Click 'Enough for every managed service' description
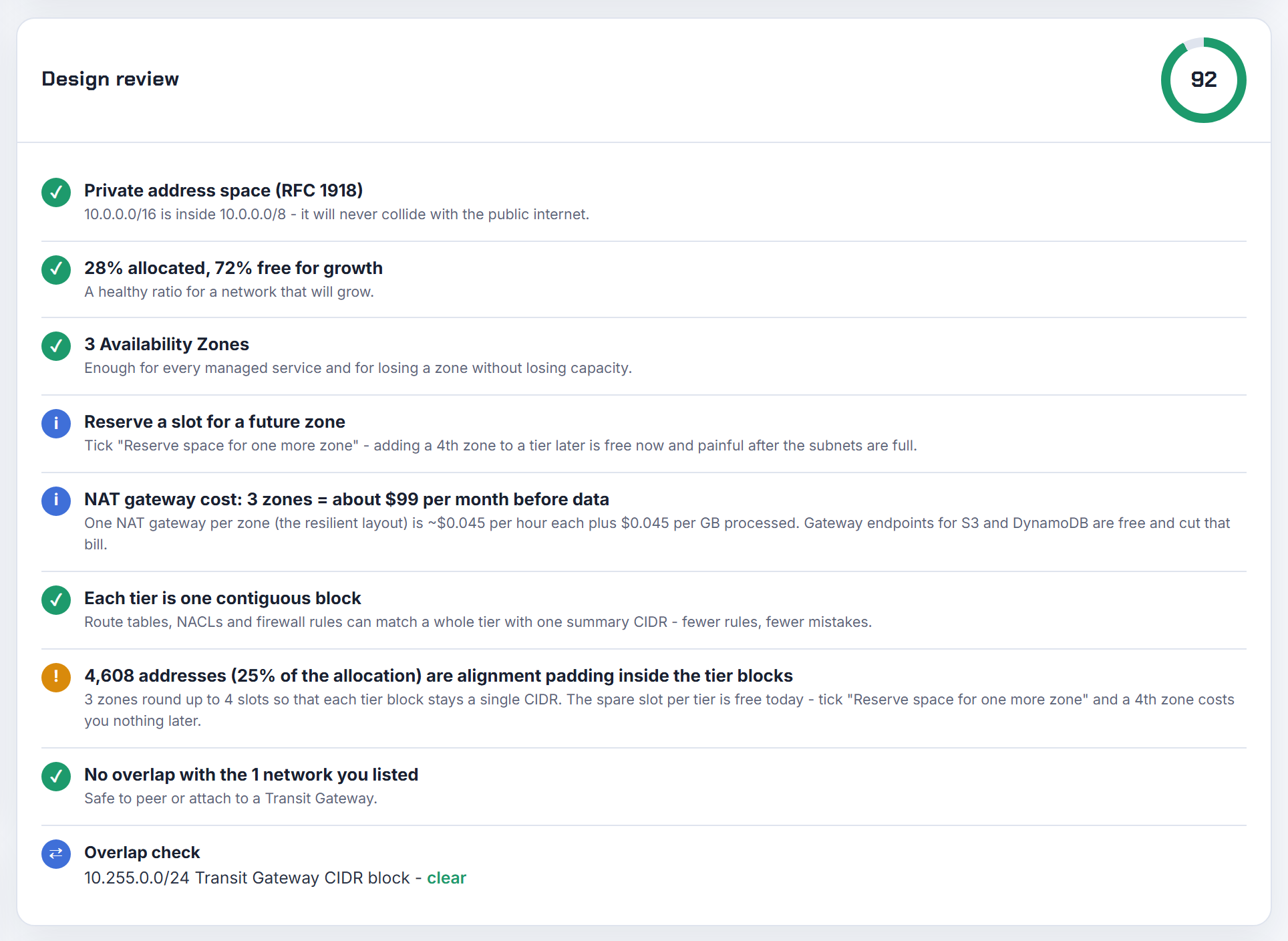This screenshot has width=1288, height=941. tap(358, 368)
